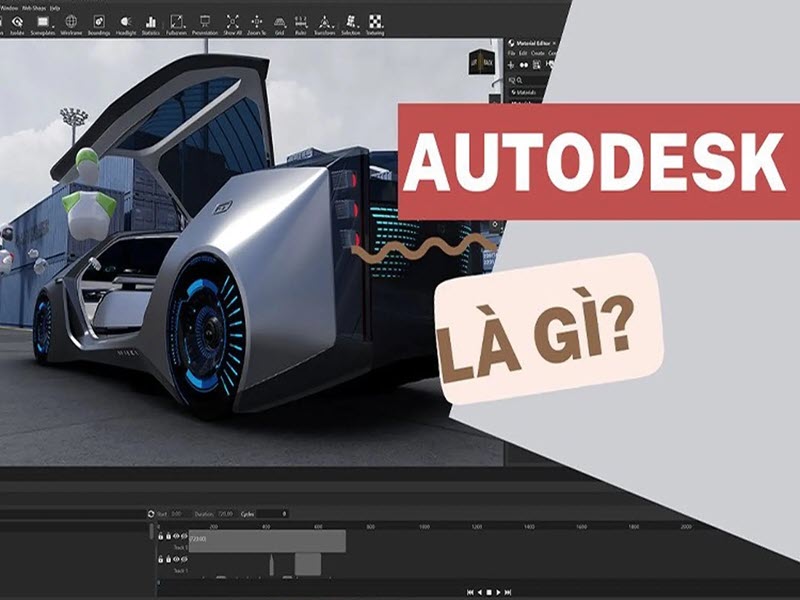Enable Wireframe display mode
The image size is (800, 600).
pyautogui.click(x=71, y=24)
